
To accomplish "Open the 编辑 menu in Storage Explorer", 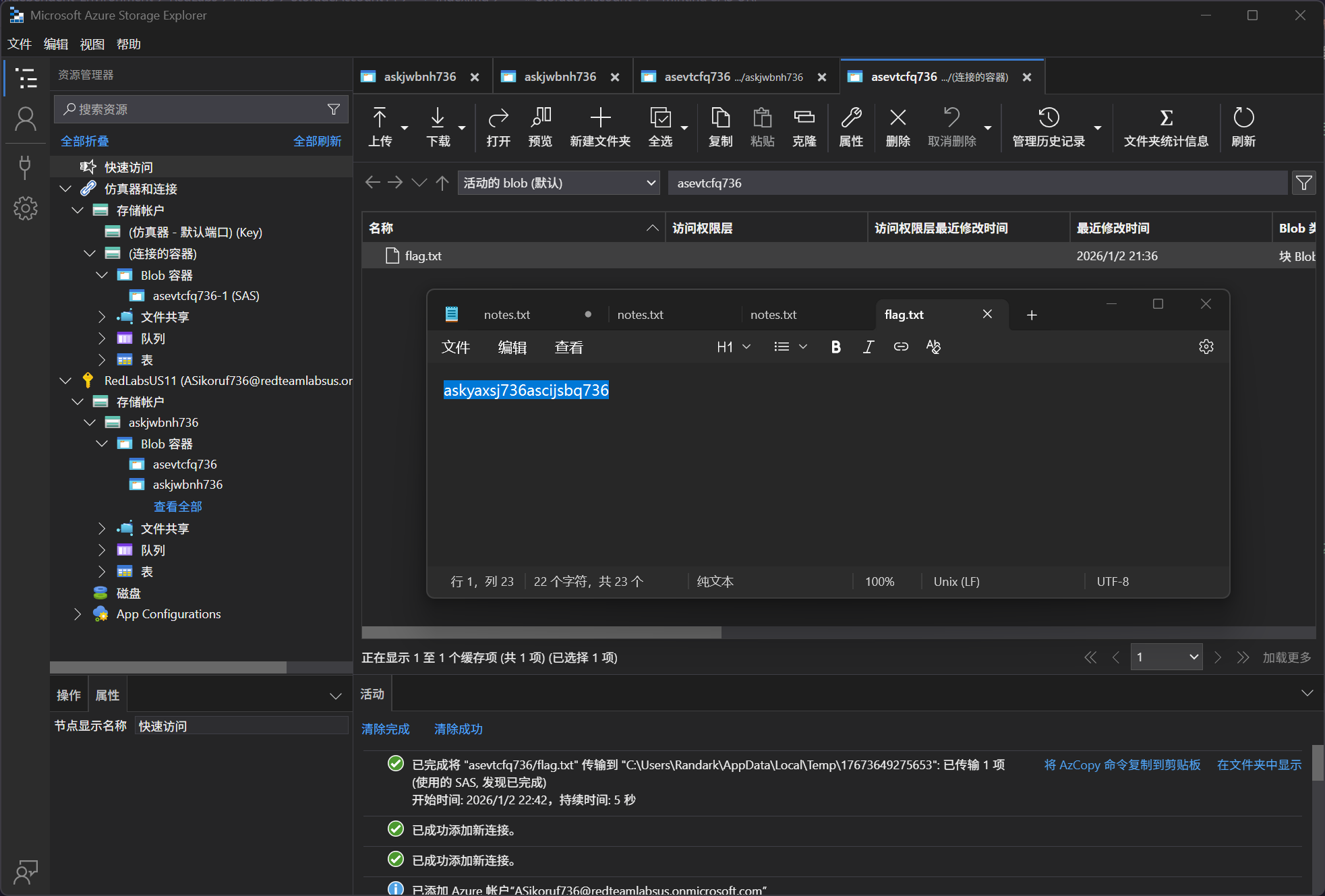I will click(x=55, y=44).
